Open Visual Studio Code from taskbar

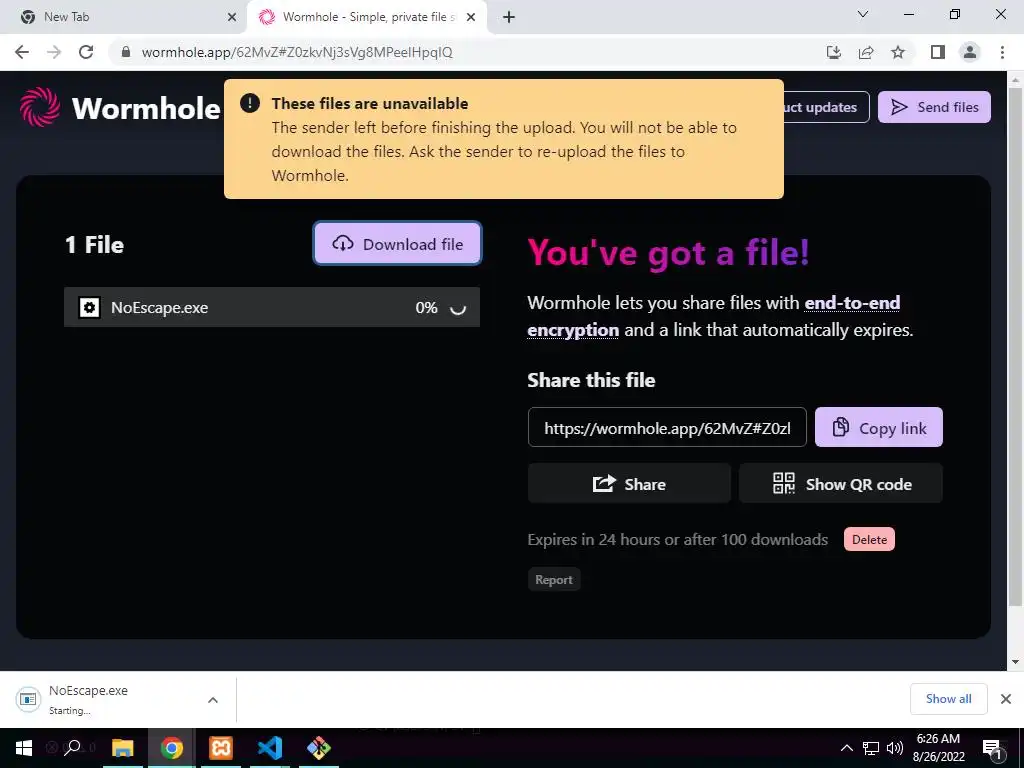[x=270, y=748]
